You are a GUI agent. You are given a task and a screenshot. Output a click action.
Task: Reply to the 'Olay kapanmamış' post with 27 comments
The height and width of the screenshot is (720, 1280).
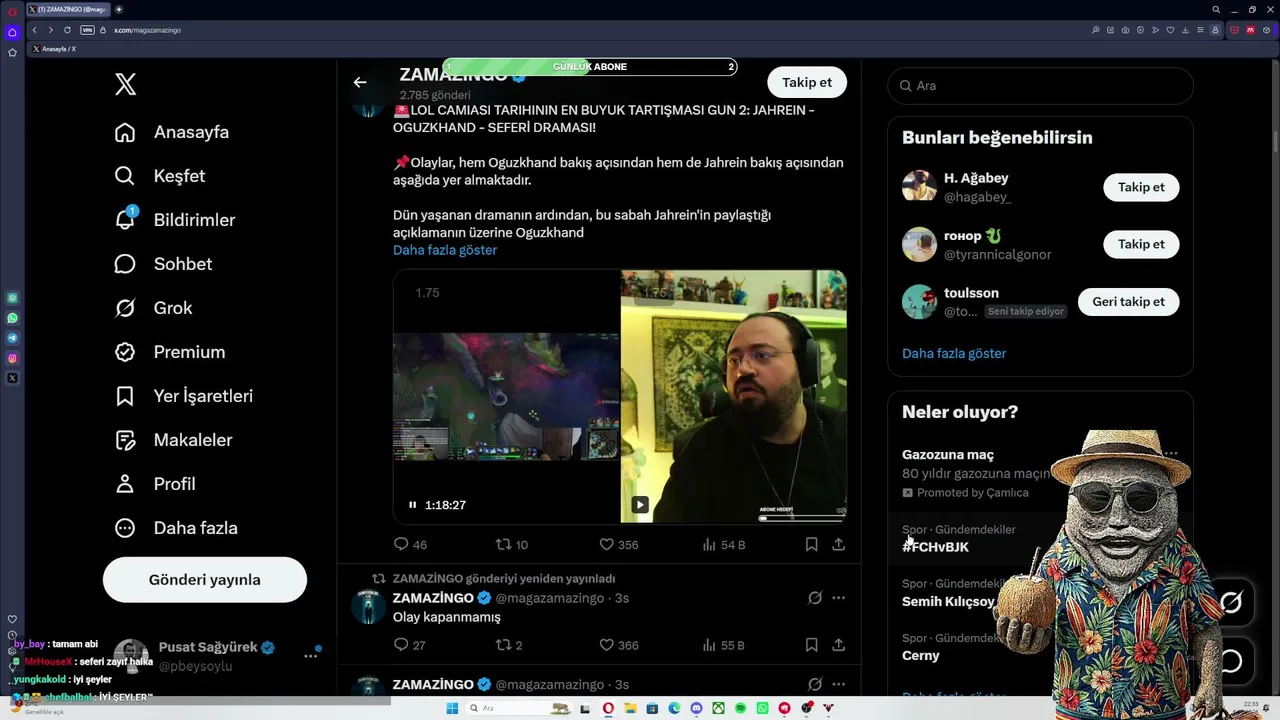pos(410,645)
